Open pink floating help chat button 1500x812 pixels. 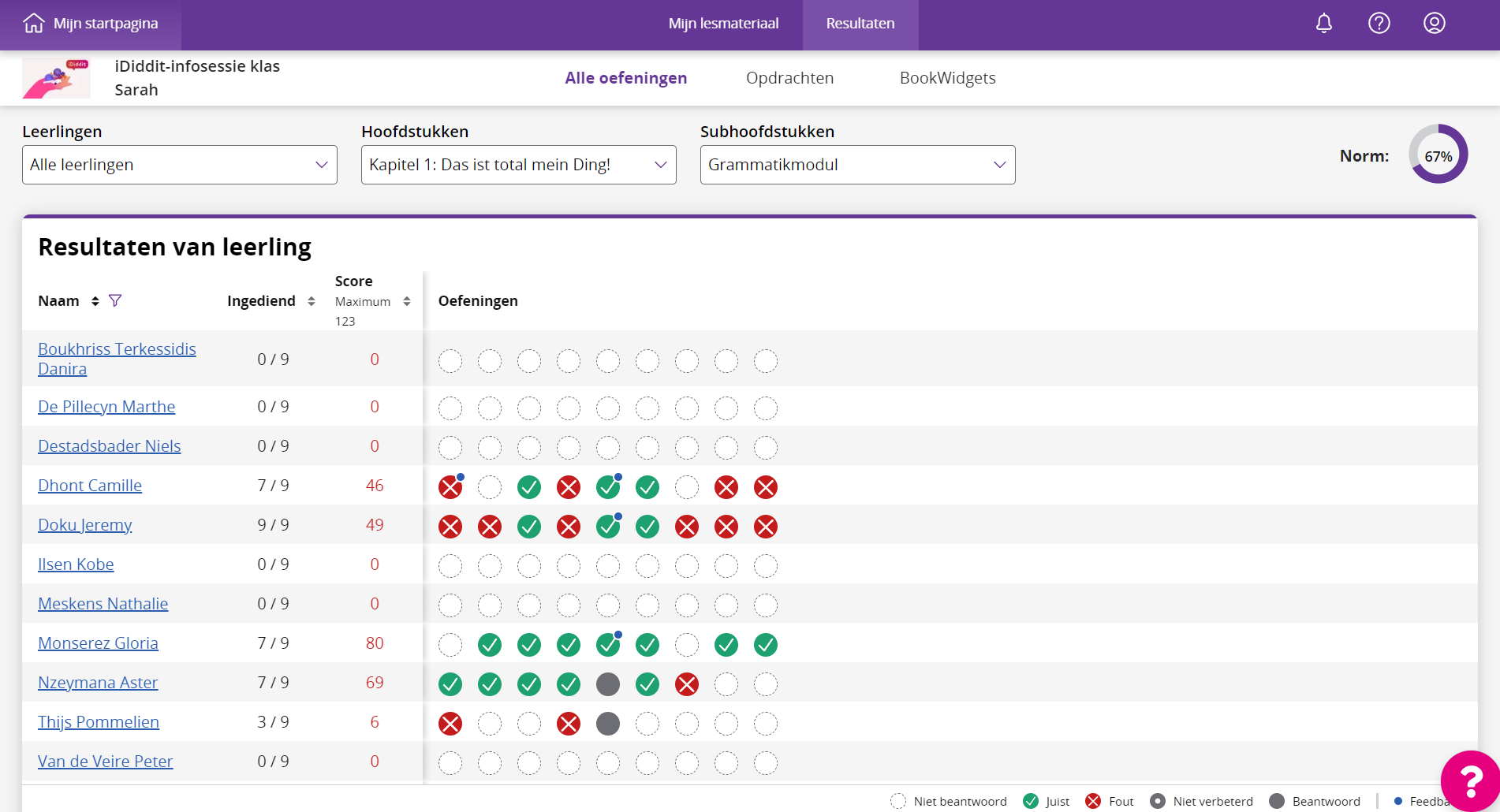pos(1470,780)
